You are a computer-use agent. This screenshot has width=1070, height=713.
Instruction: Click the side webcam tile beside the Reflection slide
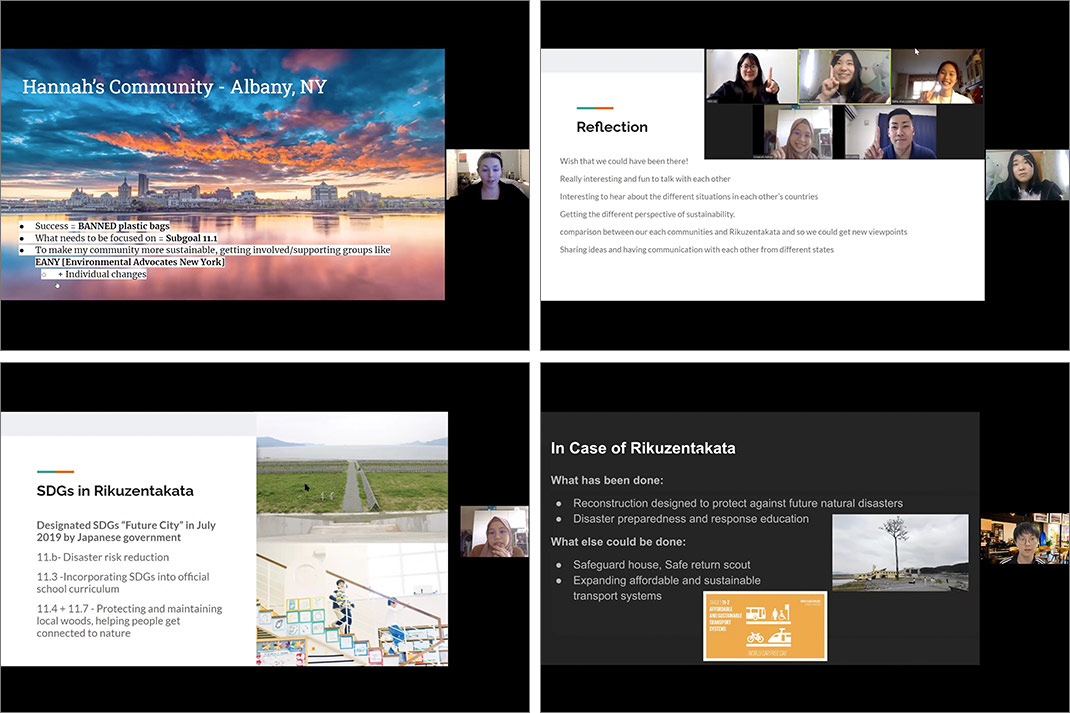(x=1027, y=175)
